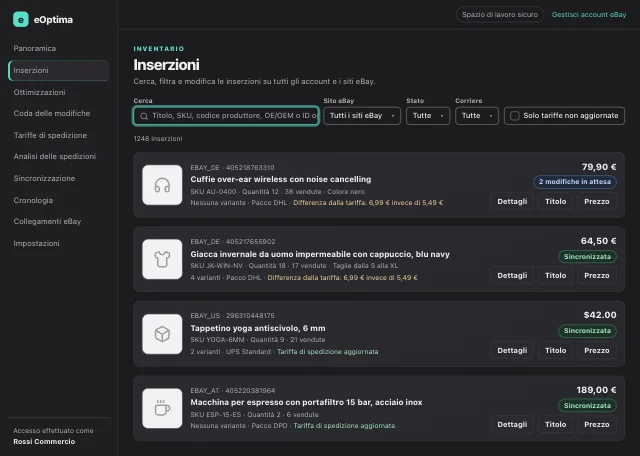Viewport: 640px width, 456px height.
Task: Open Dettagli for Cuffie over-ear listing
Action: [512, 202]
